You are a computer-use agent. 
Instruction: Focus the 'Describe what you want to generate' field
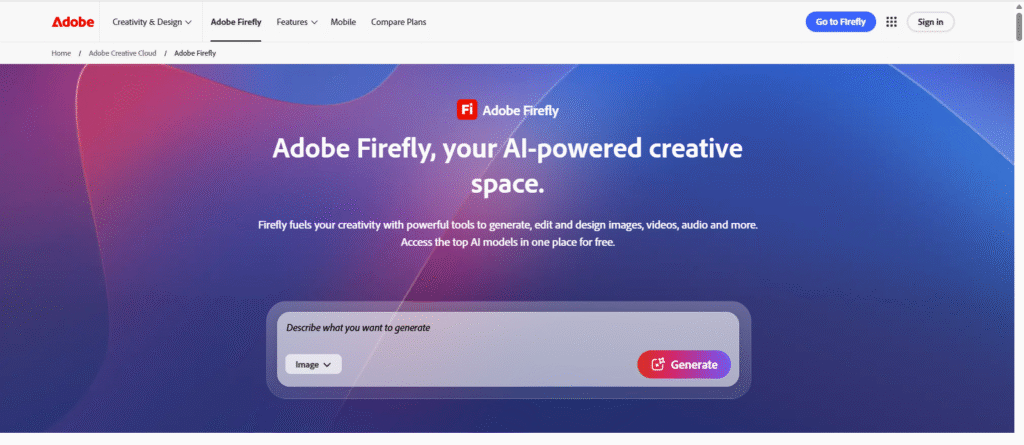tap(500, 328)
